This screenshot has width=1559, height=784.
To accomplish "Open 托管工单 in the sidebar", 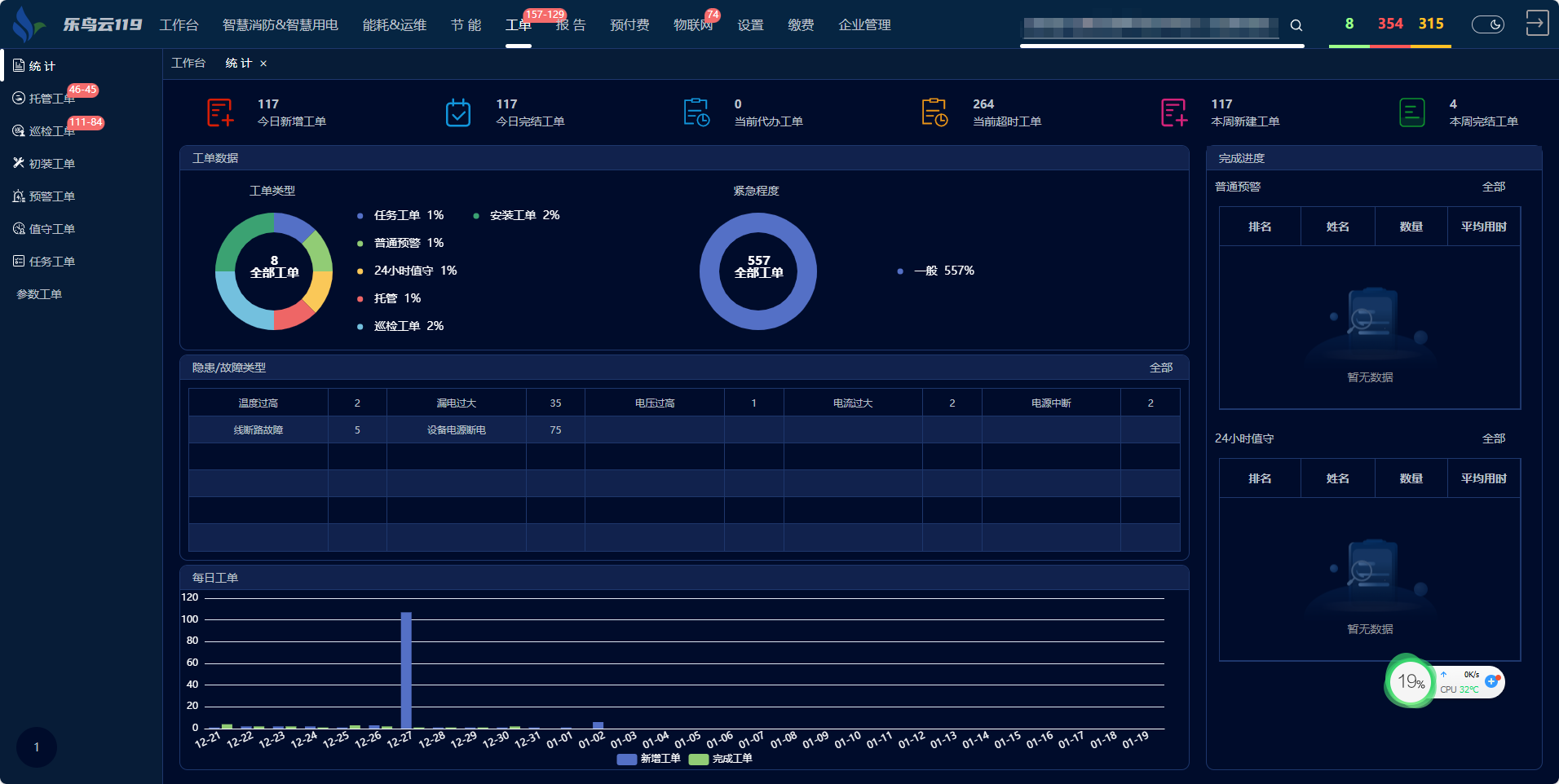I will click(51, 99).
